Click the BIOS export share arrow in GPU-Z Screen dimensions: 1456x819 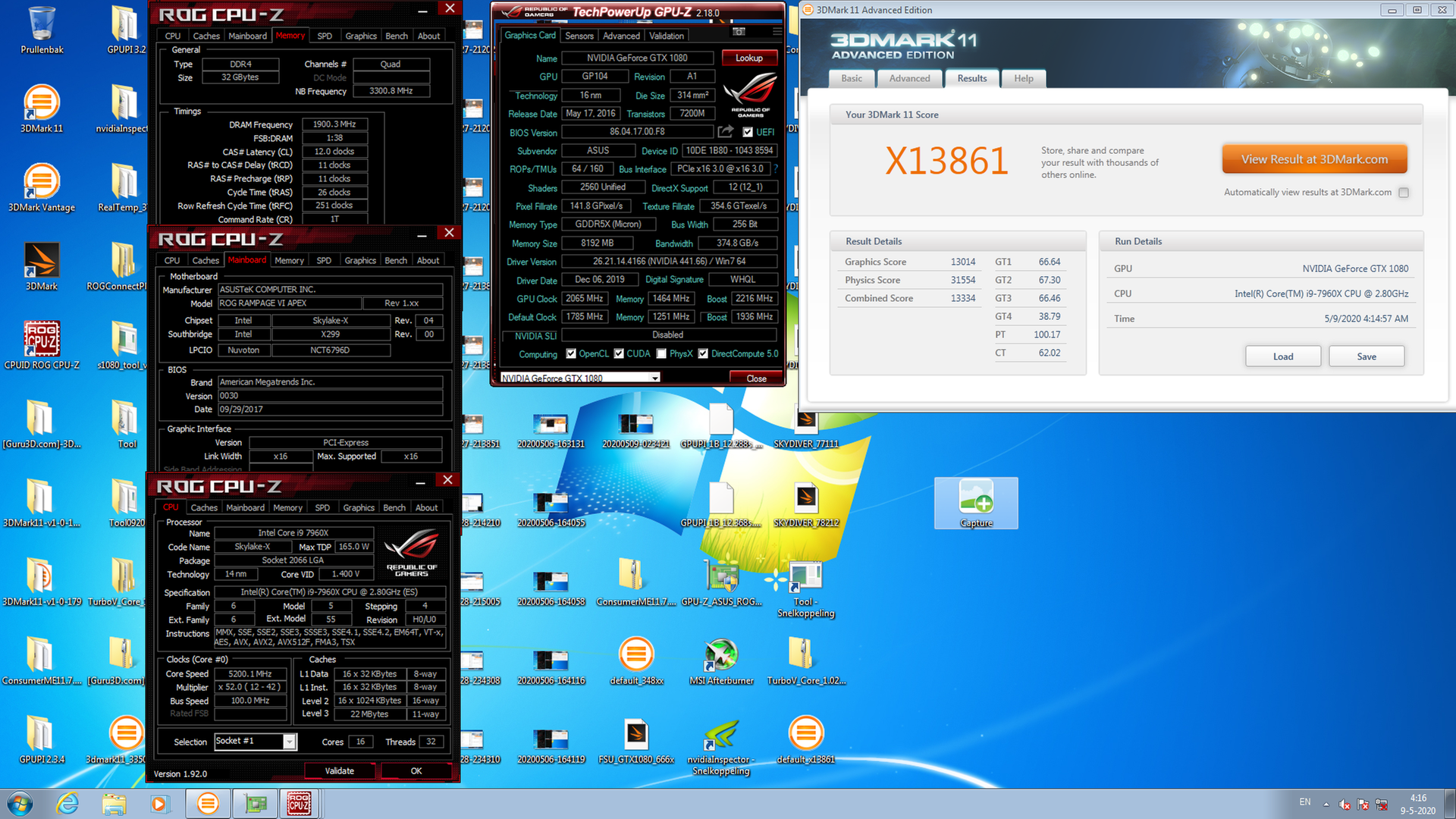(725, 132)
